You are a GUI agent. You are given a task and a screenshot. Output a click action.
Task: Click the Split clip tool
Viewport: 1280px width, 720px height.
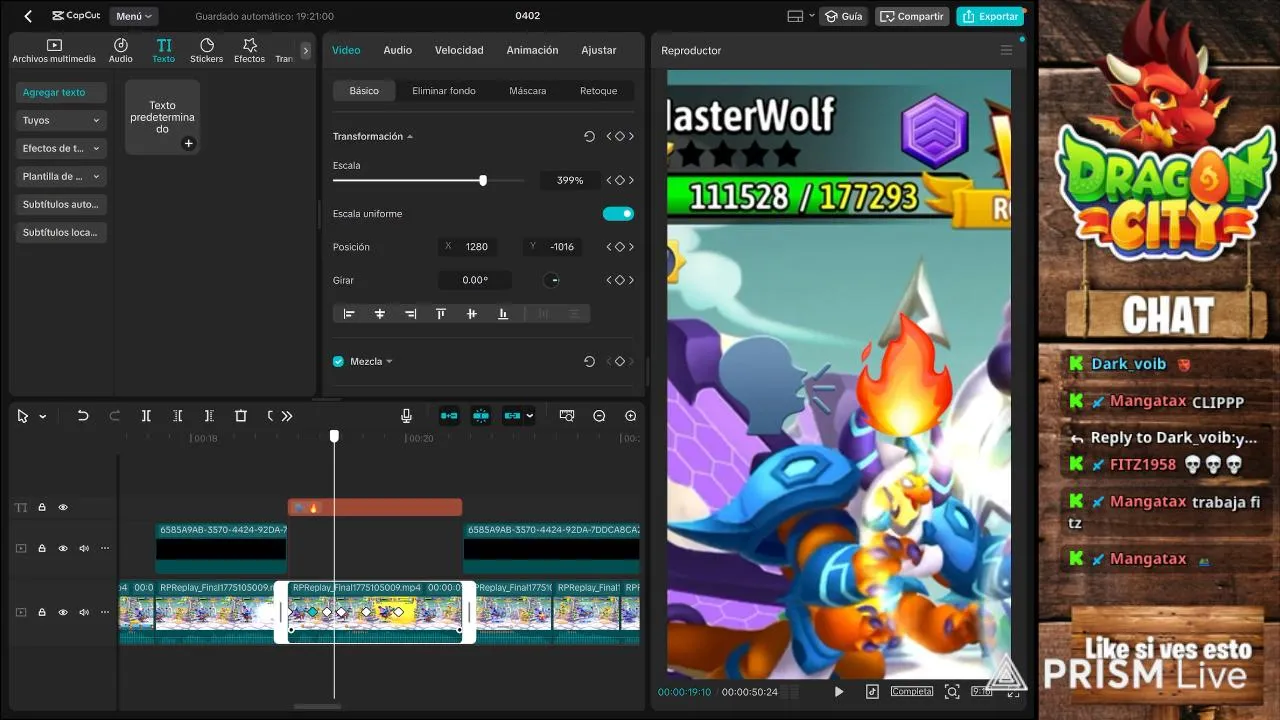[x=146, y=416]
